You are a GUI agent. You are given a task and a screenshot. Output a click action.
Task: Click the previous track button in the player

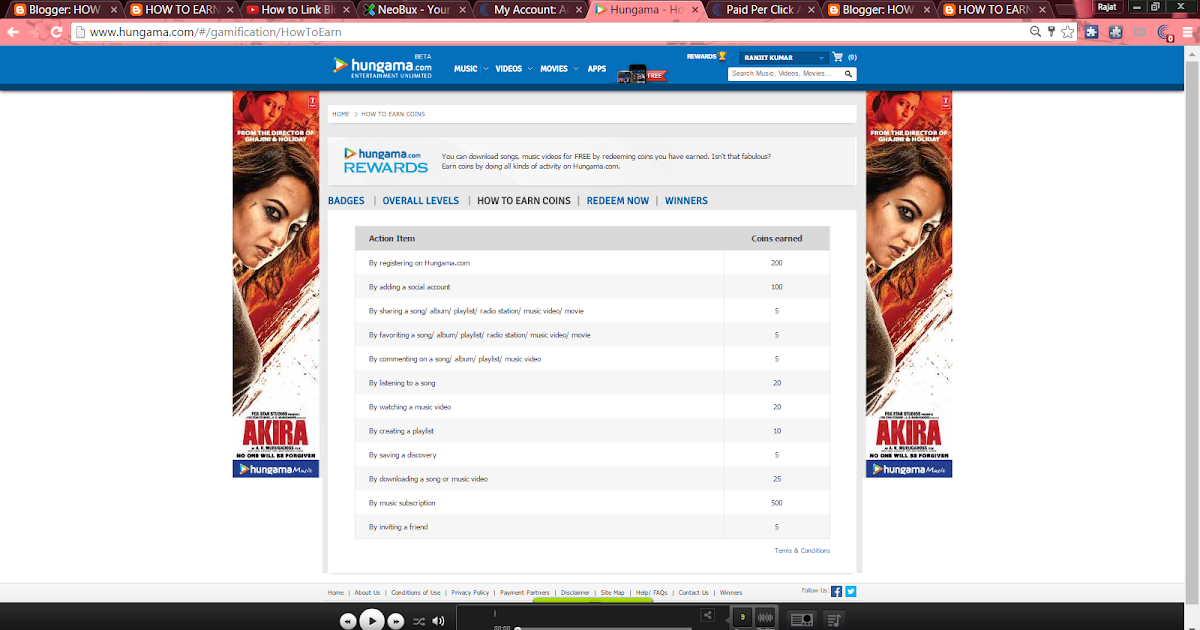pyautogui.click(x=348, y=621)
